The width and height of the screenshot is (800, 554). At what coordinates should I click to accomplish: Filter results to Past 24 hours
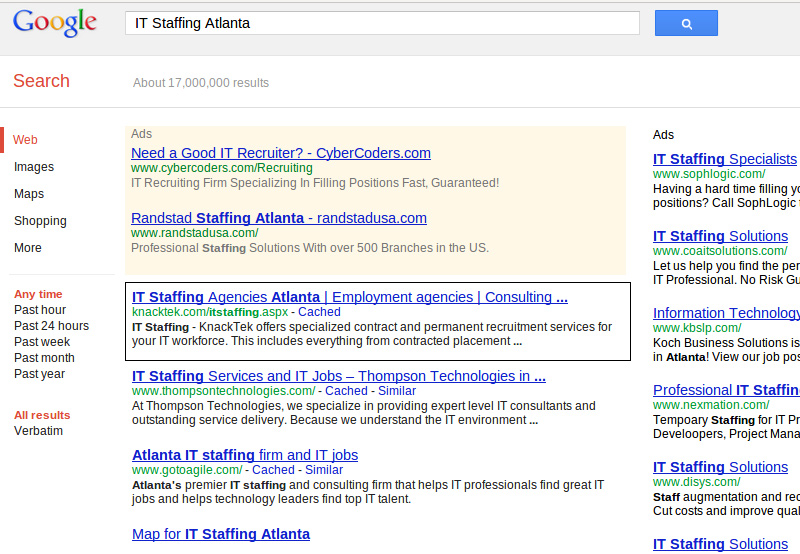click(52, 326)
